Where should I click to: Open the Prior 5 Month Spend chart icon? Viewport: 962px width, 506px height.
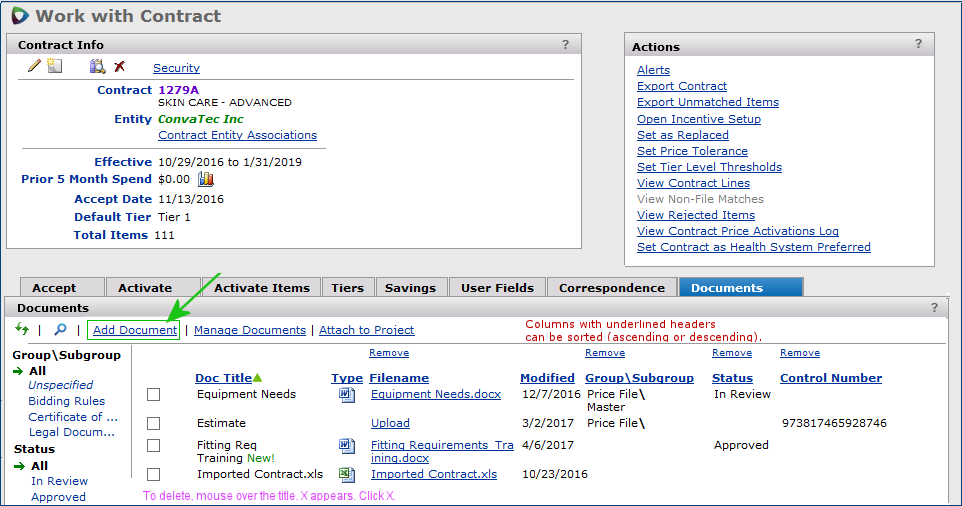[x=206, y=179]
